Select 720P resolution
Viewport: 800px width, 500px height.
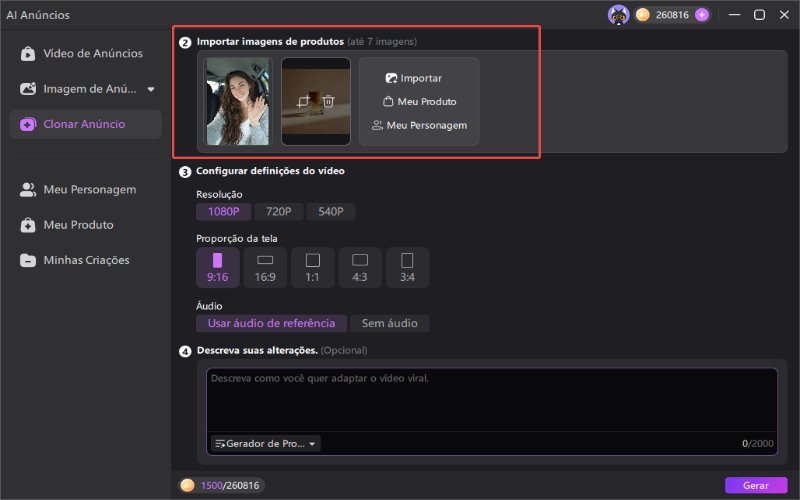279,211
